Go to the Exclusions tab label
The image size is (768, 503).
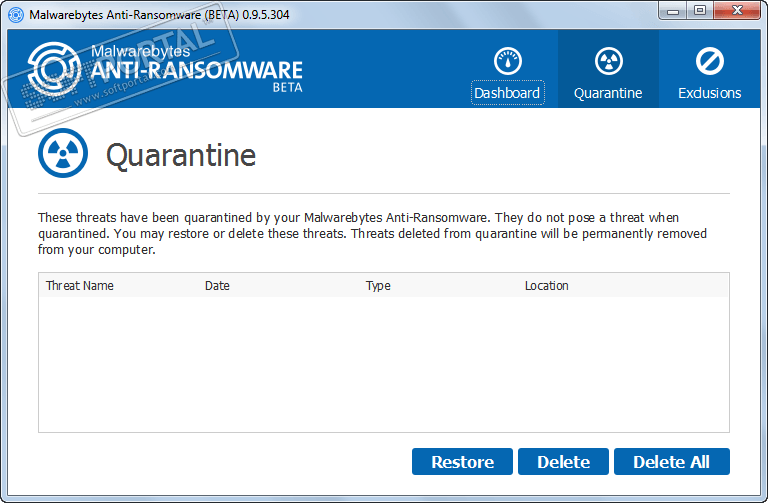(709, 93)
